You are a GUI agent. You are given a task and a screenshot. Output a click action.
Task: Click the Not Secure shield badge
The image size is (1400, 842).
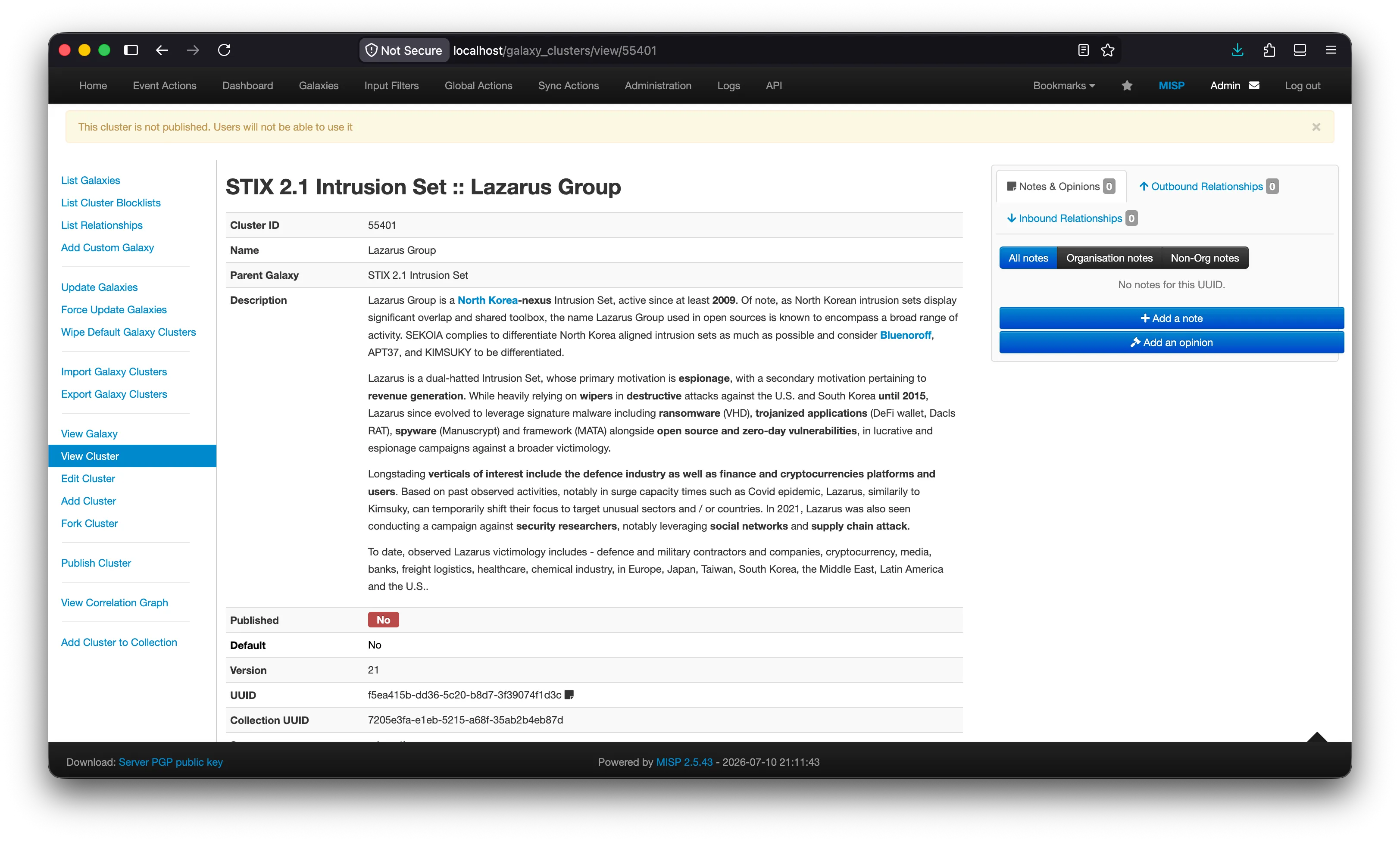click(403, 50)
